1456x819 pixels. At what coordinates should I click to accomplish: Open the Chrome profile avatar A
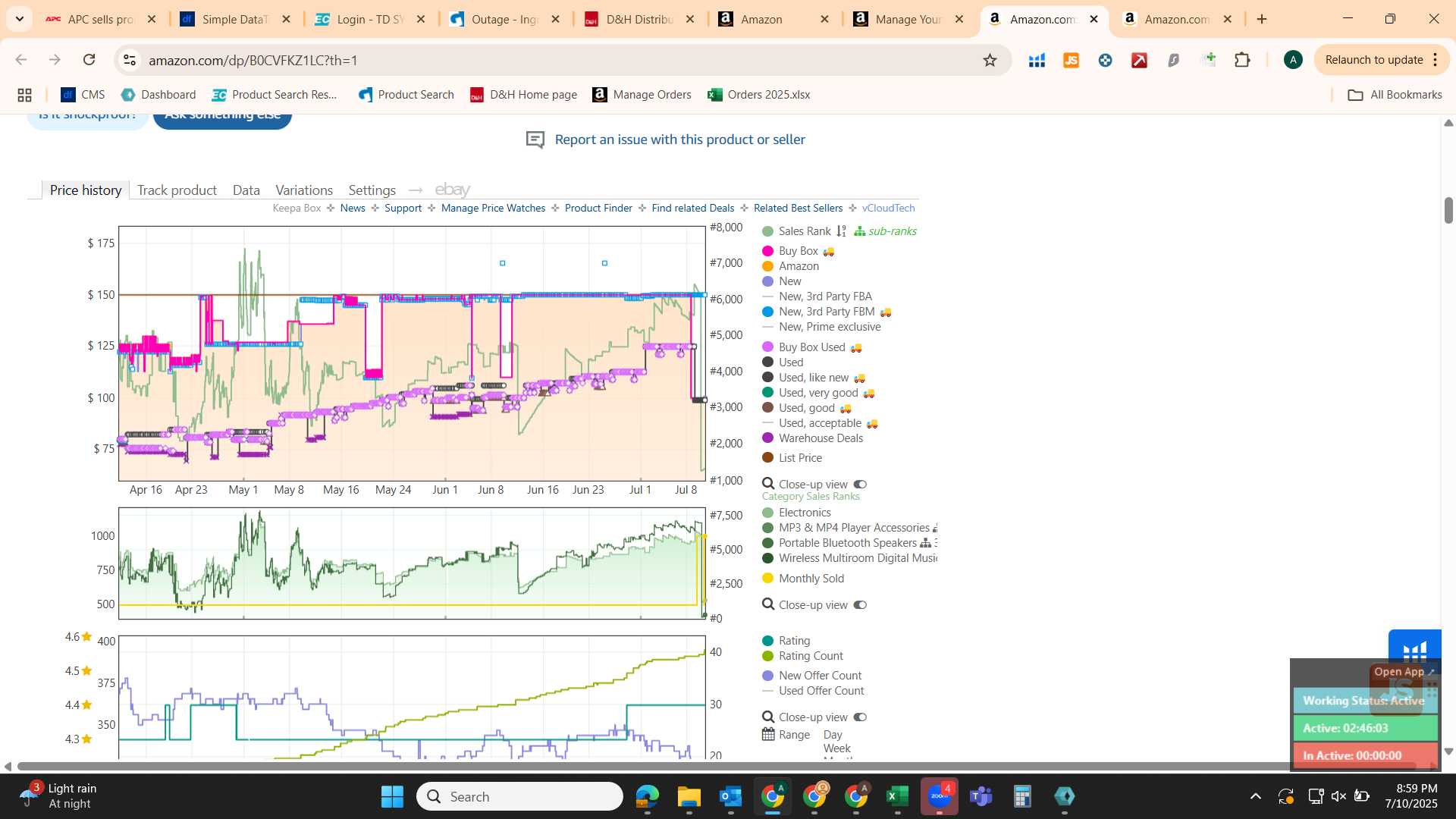[1293, 60]
